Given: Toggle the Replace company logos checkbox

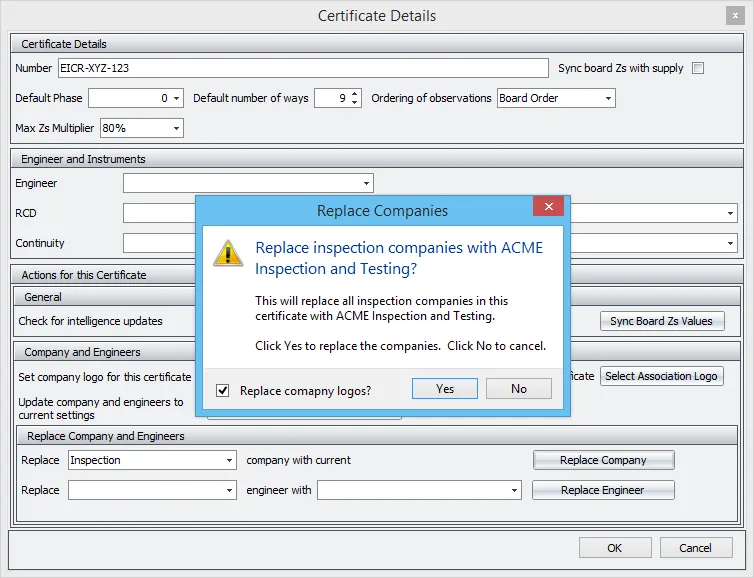Looking at the screenshot, I should point(222,390).
